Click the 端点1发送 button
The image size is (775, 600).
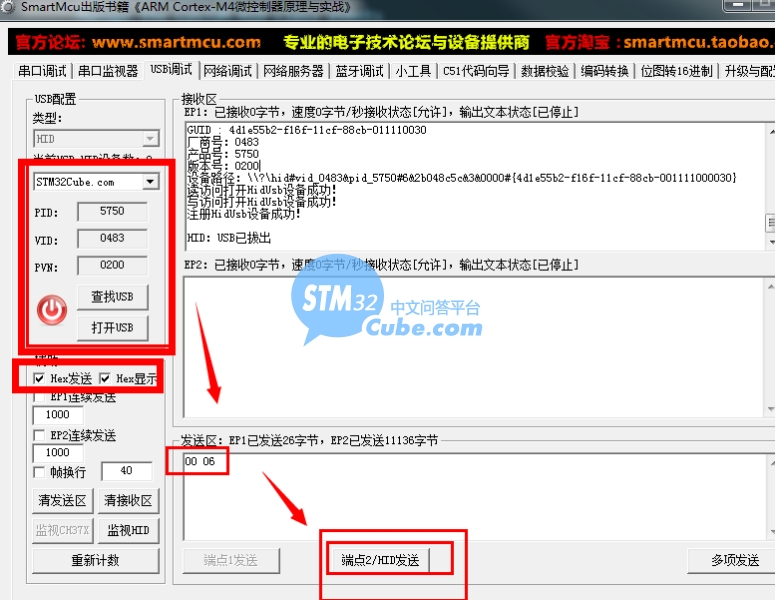click(231, 560)
